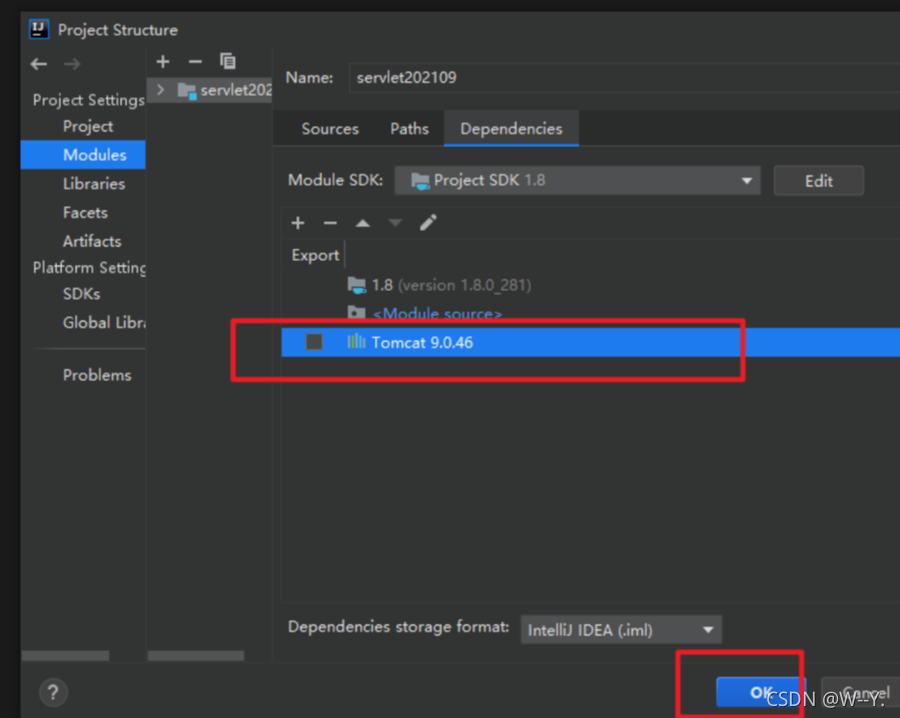Click the module list horizontal scrollbar
Viewport: 900px width, 718px height.
coord(196,655)
